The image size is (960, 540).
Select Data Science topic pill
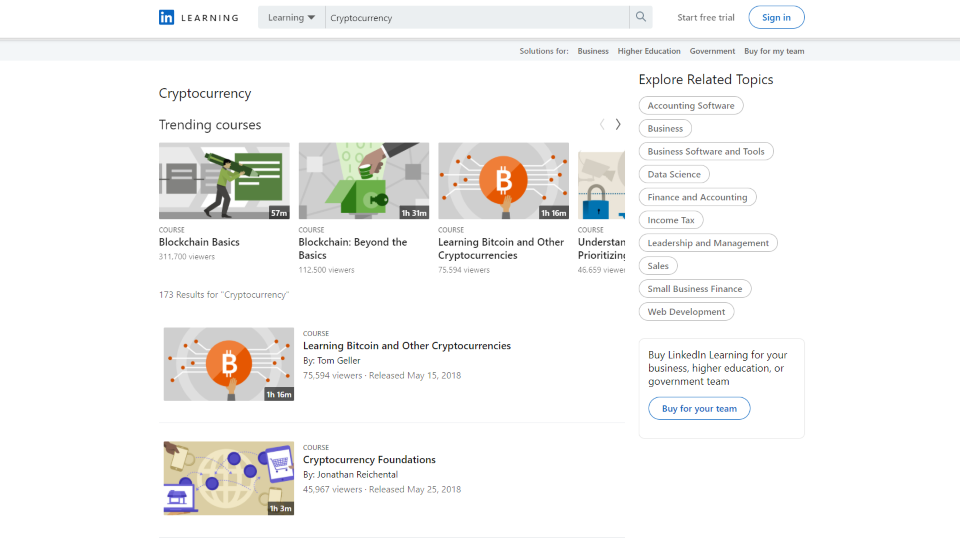click(x=674, y=174)
